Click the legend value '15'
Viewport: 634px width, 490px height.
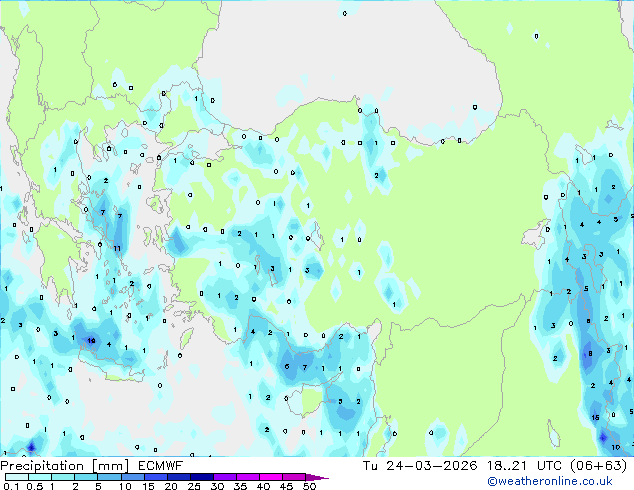148,486
